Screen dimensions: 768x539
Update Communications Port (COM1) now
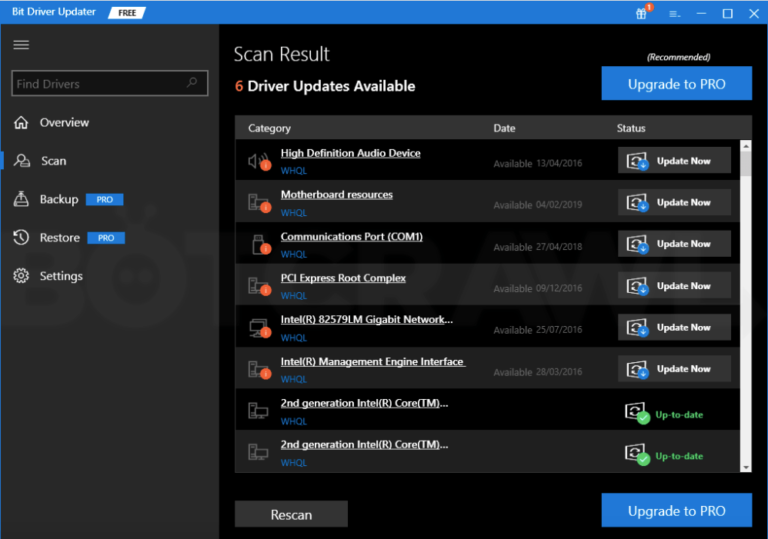[x=674, y=244]
